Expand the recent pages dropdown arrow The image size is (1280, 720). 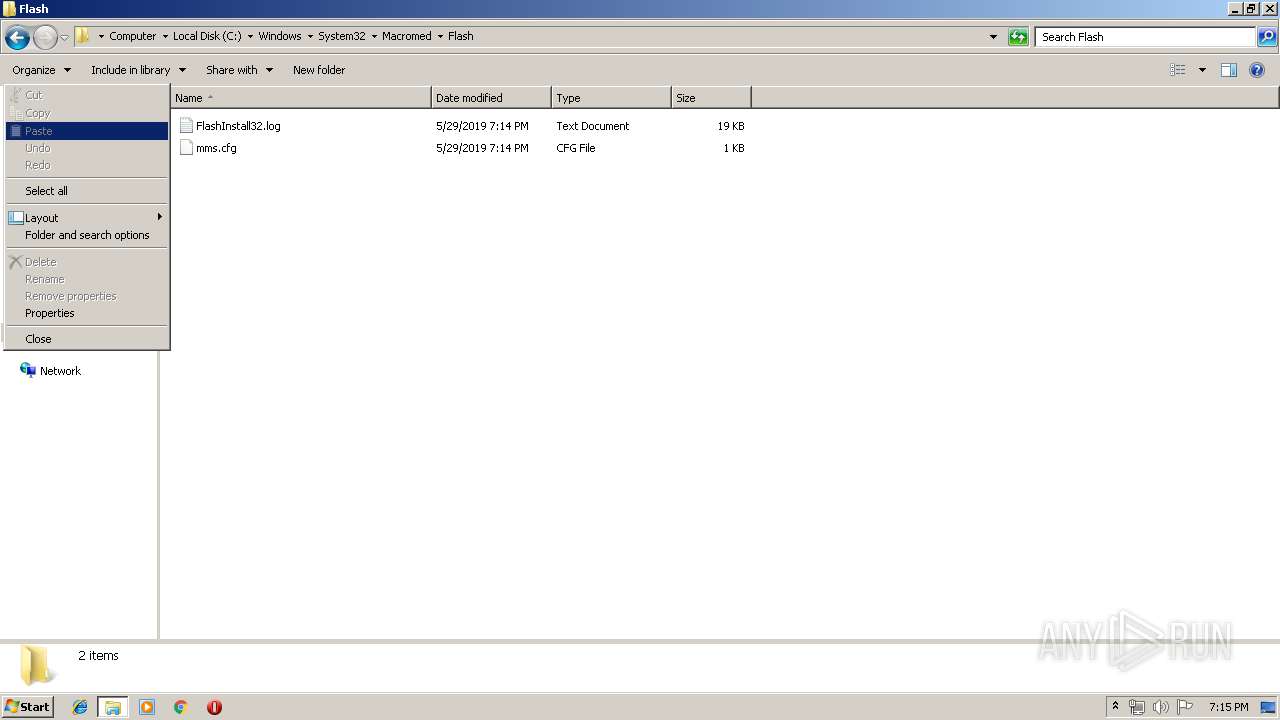pos(64,37)
